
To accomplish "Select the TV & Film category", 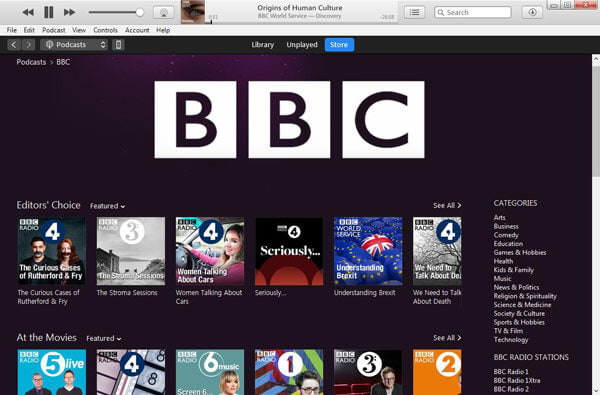I will (508, 331).
